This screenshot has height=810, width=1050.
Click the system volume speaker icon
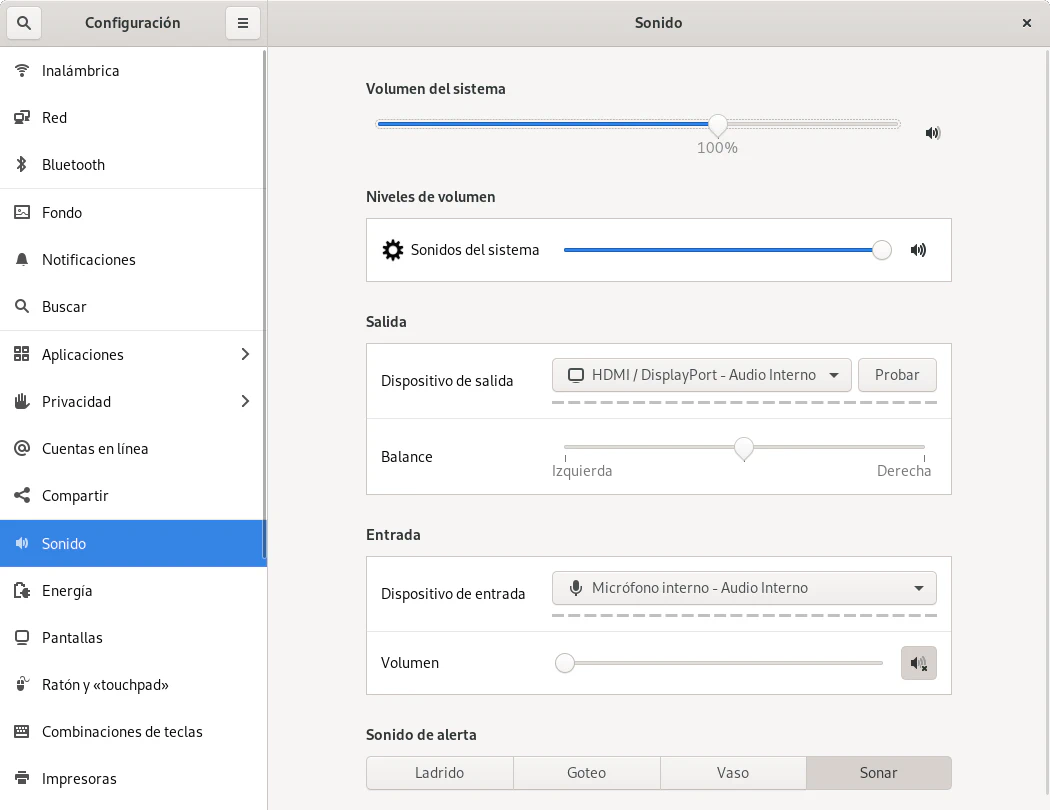932,133
